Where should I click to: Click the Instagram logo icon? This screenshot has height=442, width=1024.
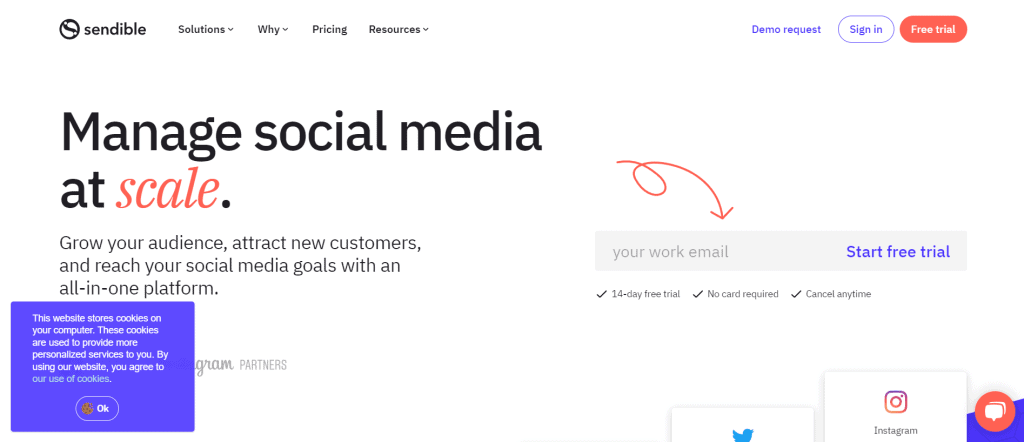tap(896, 402)
